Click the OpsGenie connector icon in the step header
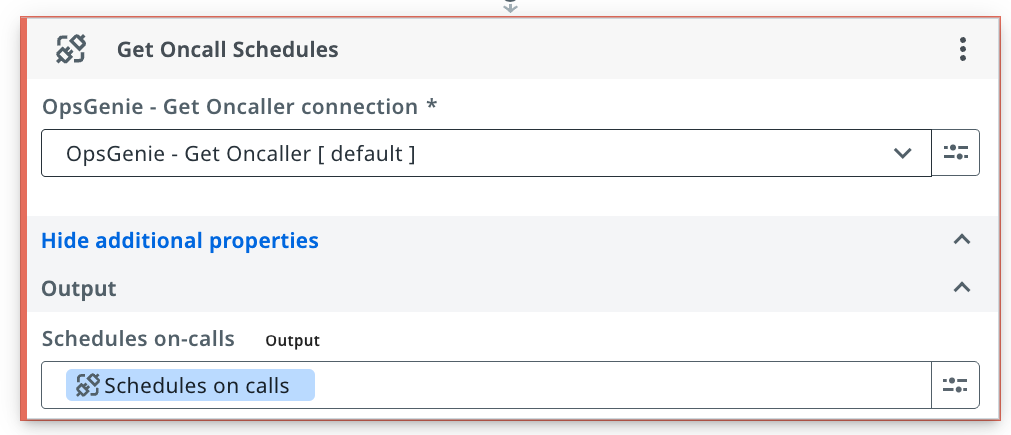The width and height of the screenshot is (1011, 435). click(x=71, y=49)
